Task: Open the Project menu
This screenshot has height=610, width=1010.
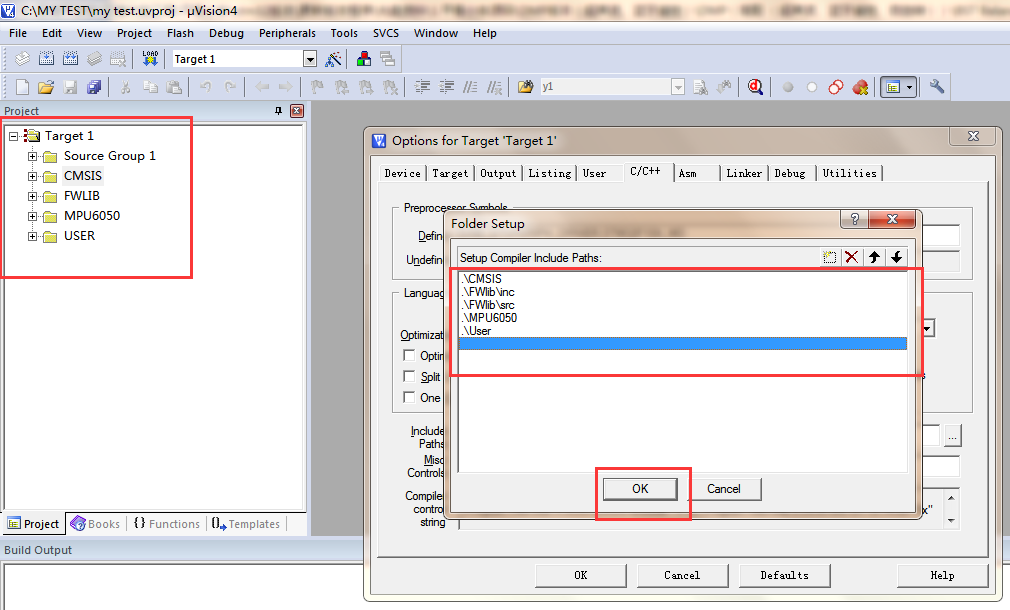Action: tap(134, 33)
